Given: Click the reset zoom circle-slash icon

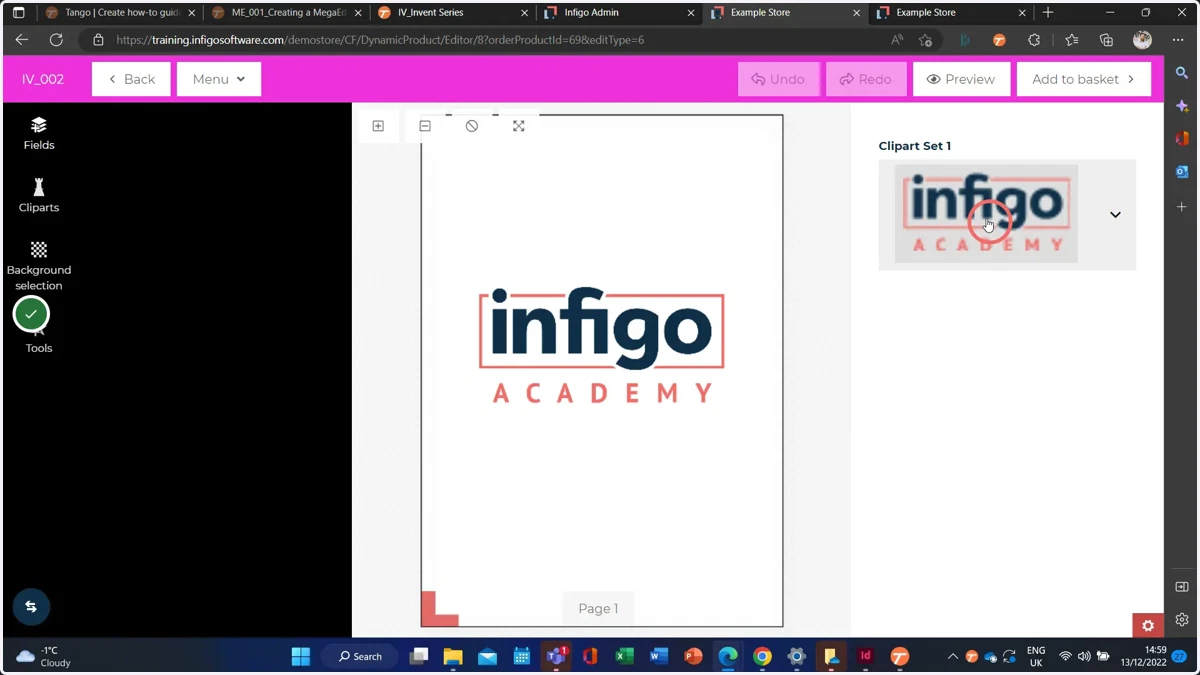Looking at the screenshot, I should pos(472,126).
